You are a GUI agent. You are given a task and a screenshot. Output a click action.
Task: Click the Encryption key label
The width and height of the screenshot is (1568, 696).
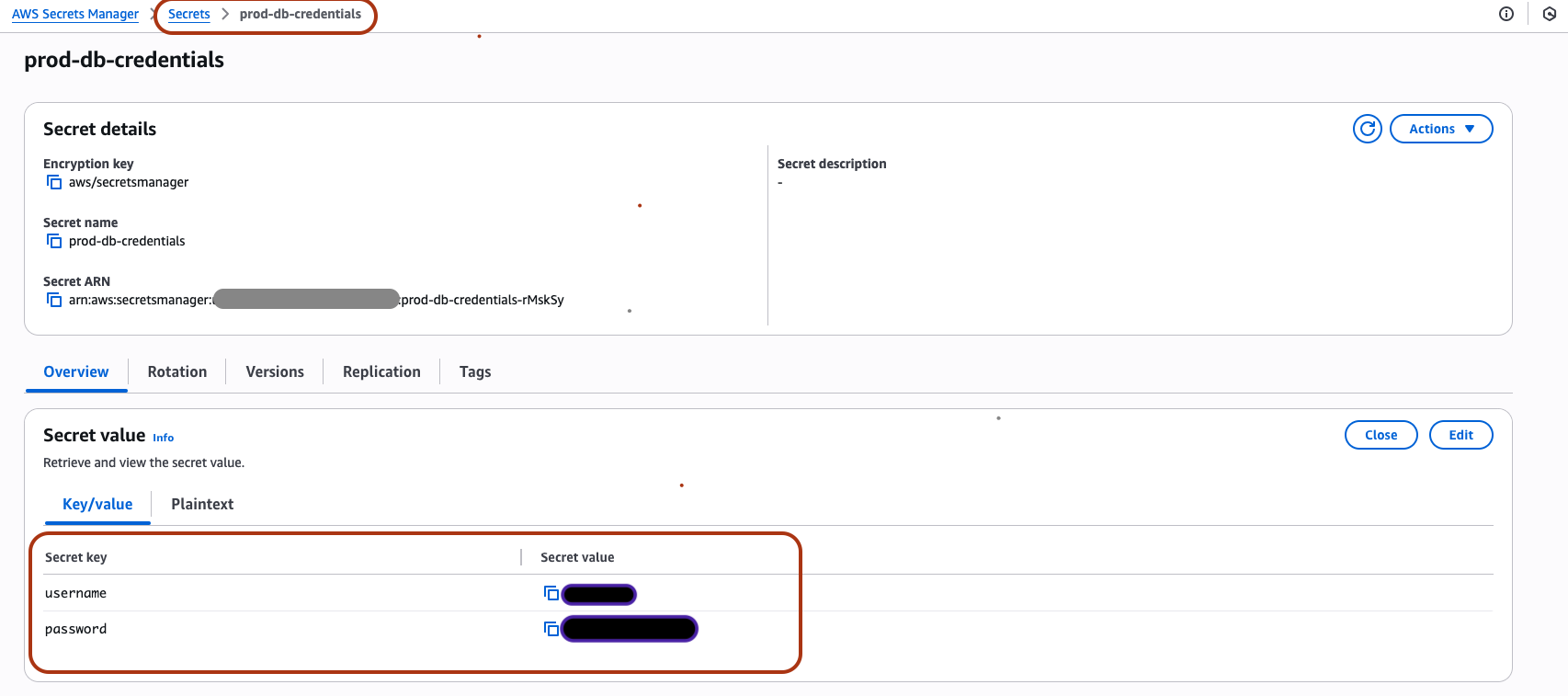click(88, 164)
